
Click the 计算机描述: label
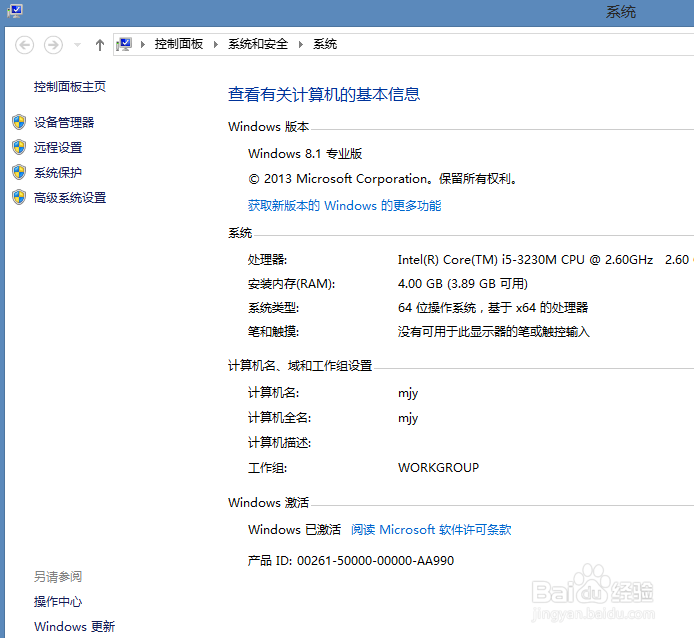(279, 442)
